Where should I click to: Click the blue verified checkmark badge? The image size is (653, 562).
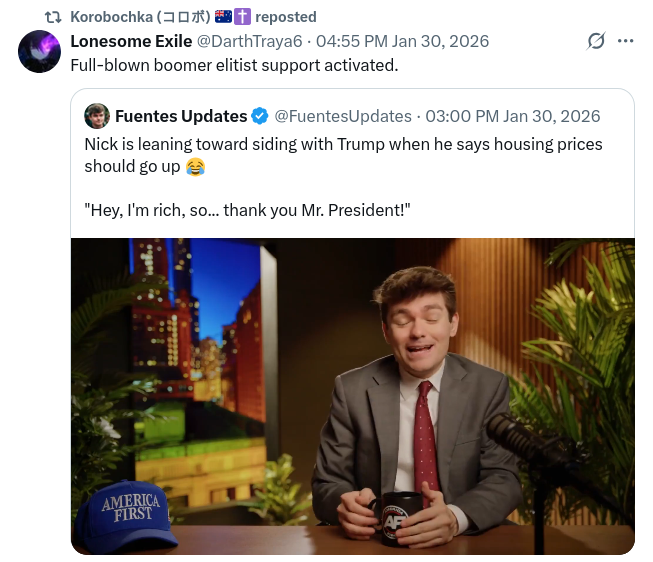[x=259, y=115]
